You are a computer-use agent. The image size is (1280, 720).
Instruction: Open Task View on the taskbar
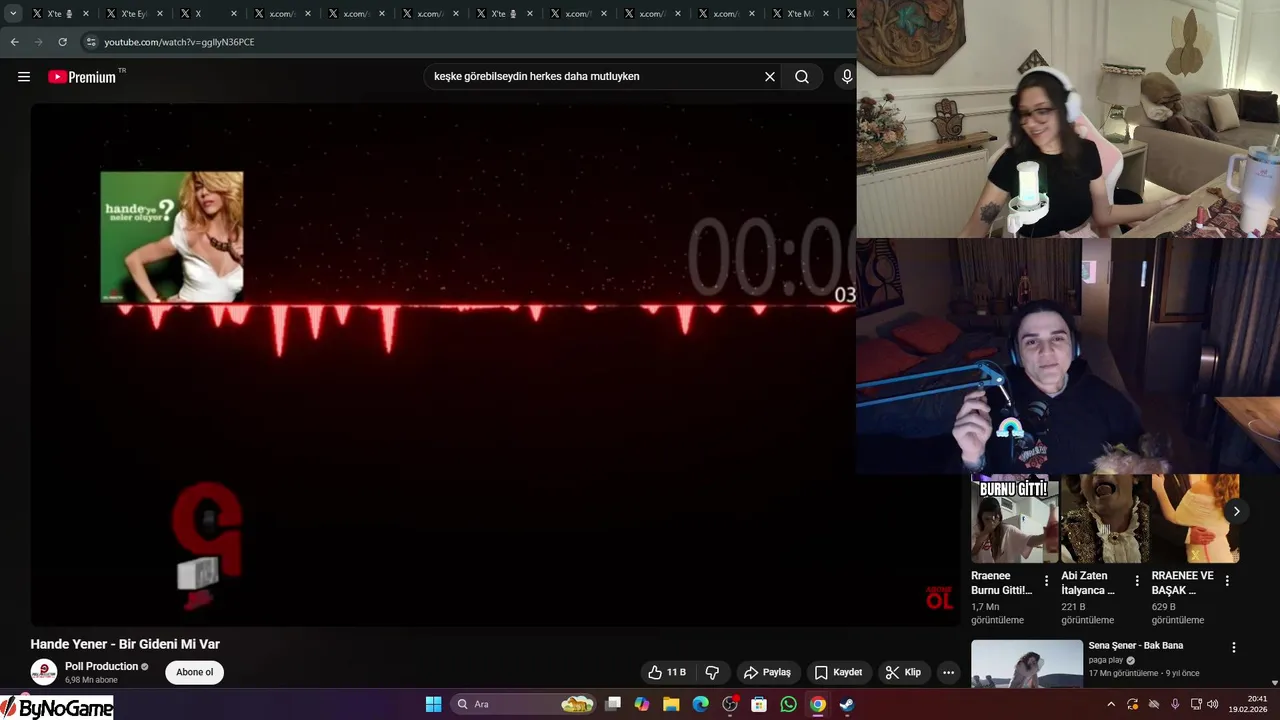click(613, 704)
